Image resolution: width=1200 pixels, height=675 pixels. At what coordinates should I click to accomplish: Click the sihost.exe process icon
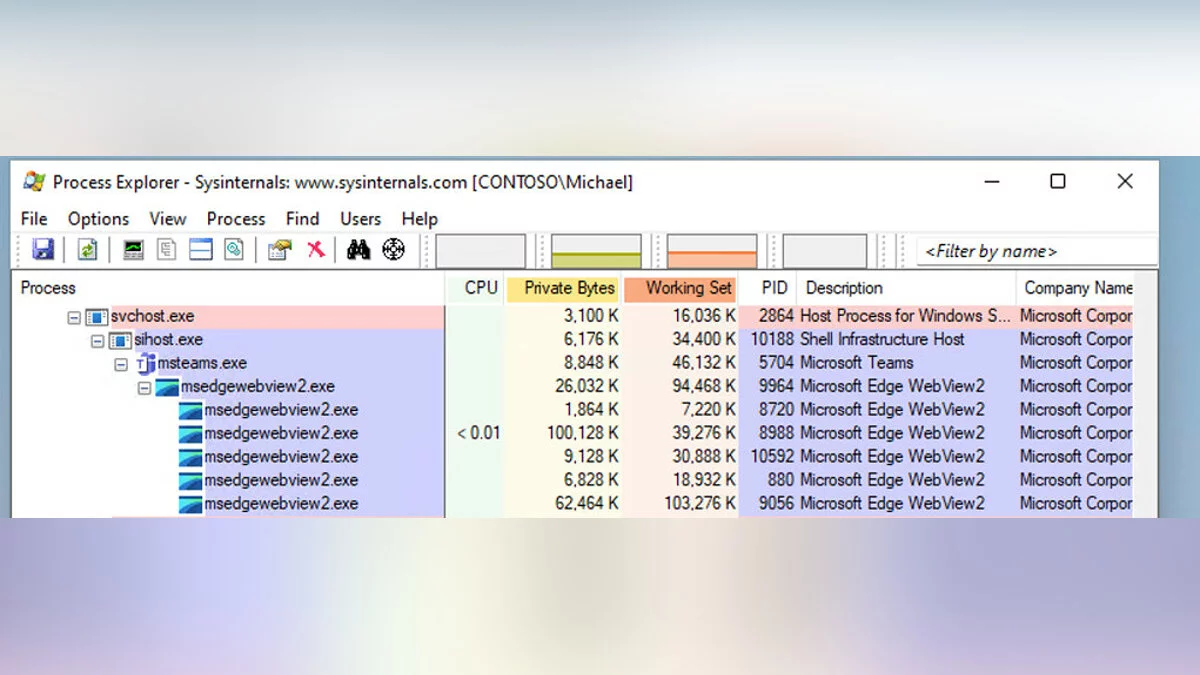pyautogui.click(x=121, y=340)
